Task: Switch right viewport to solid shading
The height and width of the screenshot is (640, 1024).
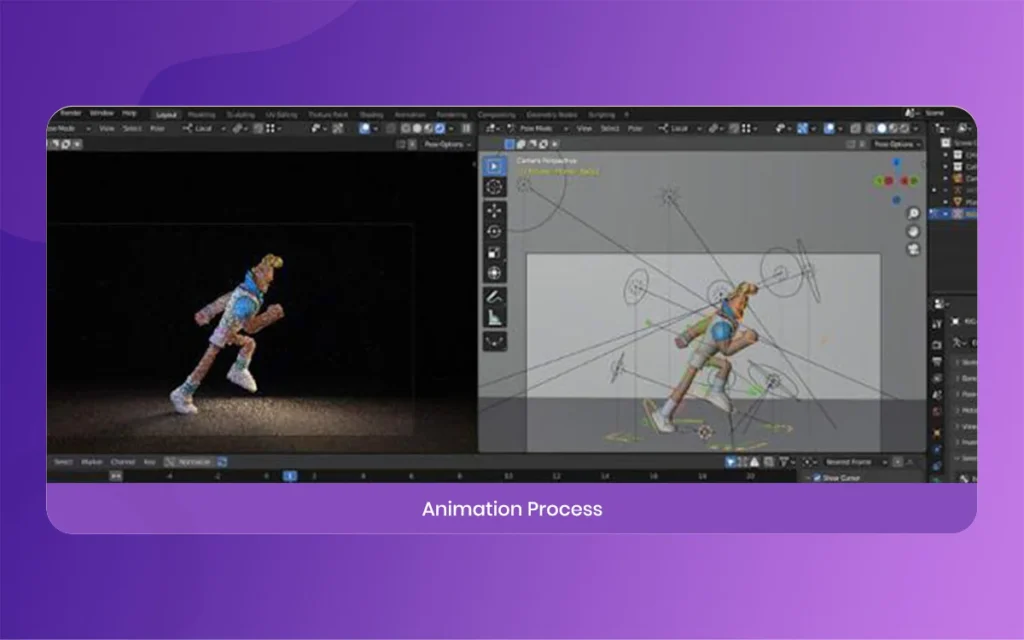Action: coord(882,129)
